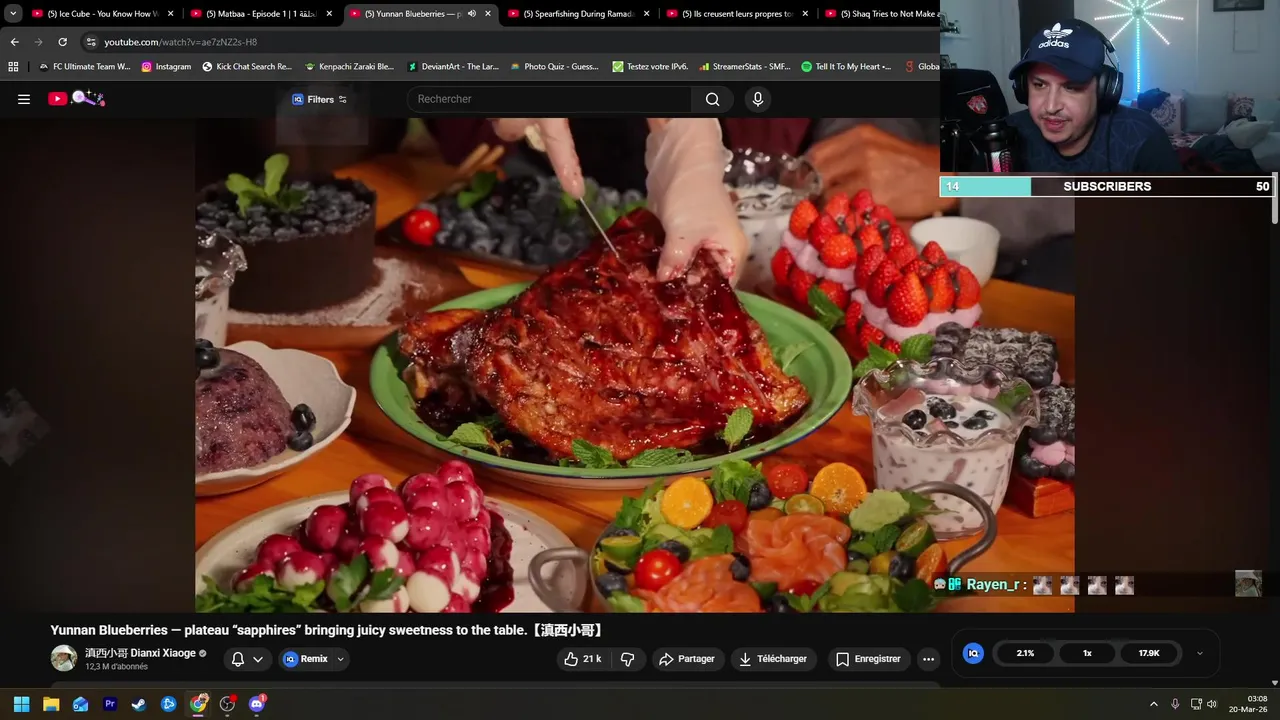
Task: Go back with the browser arrow
Action: 14,42
